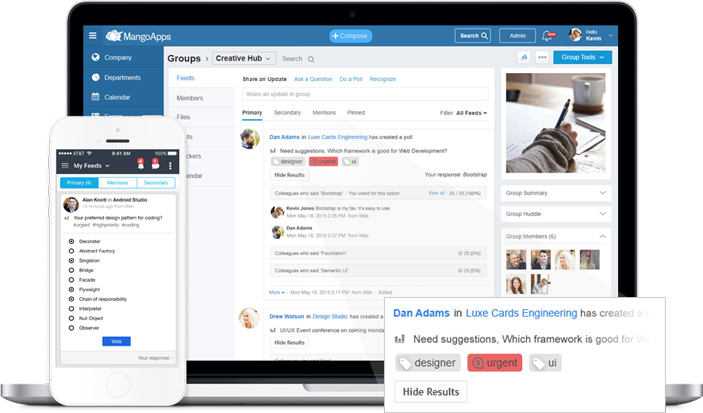Open the More dropdown under Dan Adams' poll
The height and width of the screenshot is (413, 703).
pos(277,292)
